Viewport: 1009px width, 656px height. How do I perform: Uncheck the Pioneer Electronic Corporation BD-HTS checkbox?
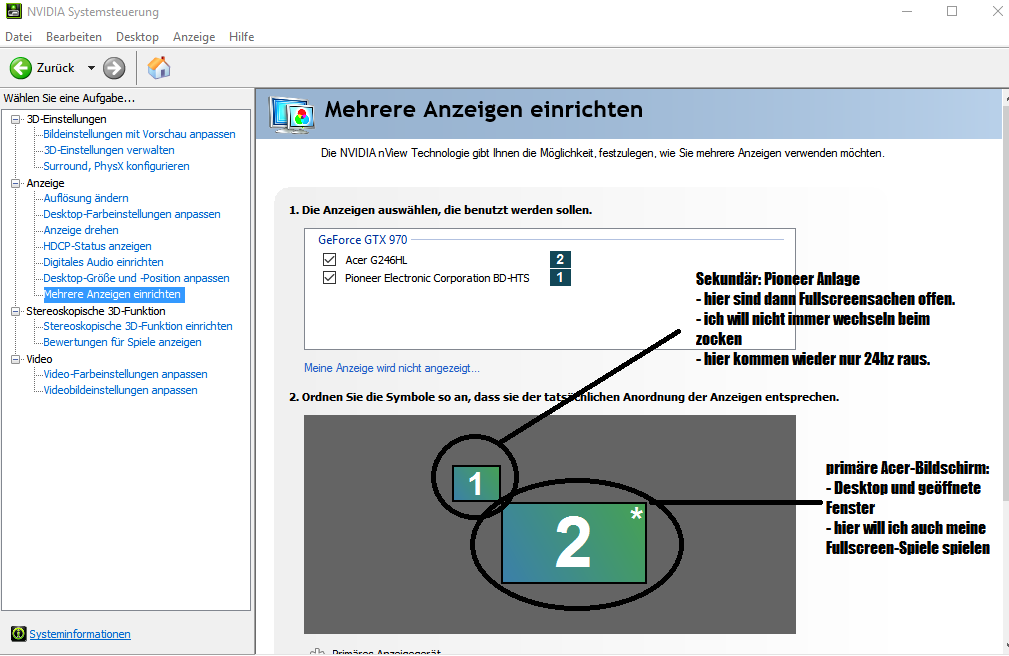(329, 277)
